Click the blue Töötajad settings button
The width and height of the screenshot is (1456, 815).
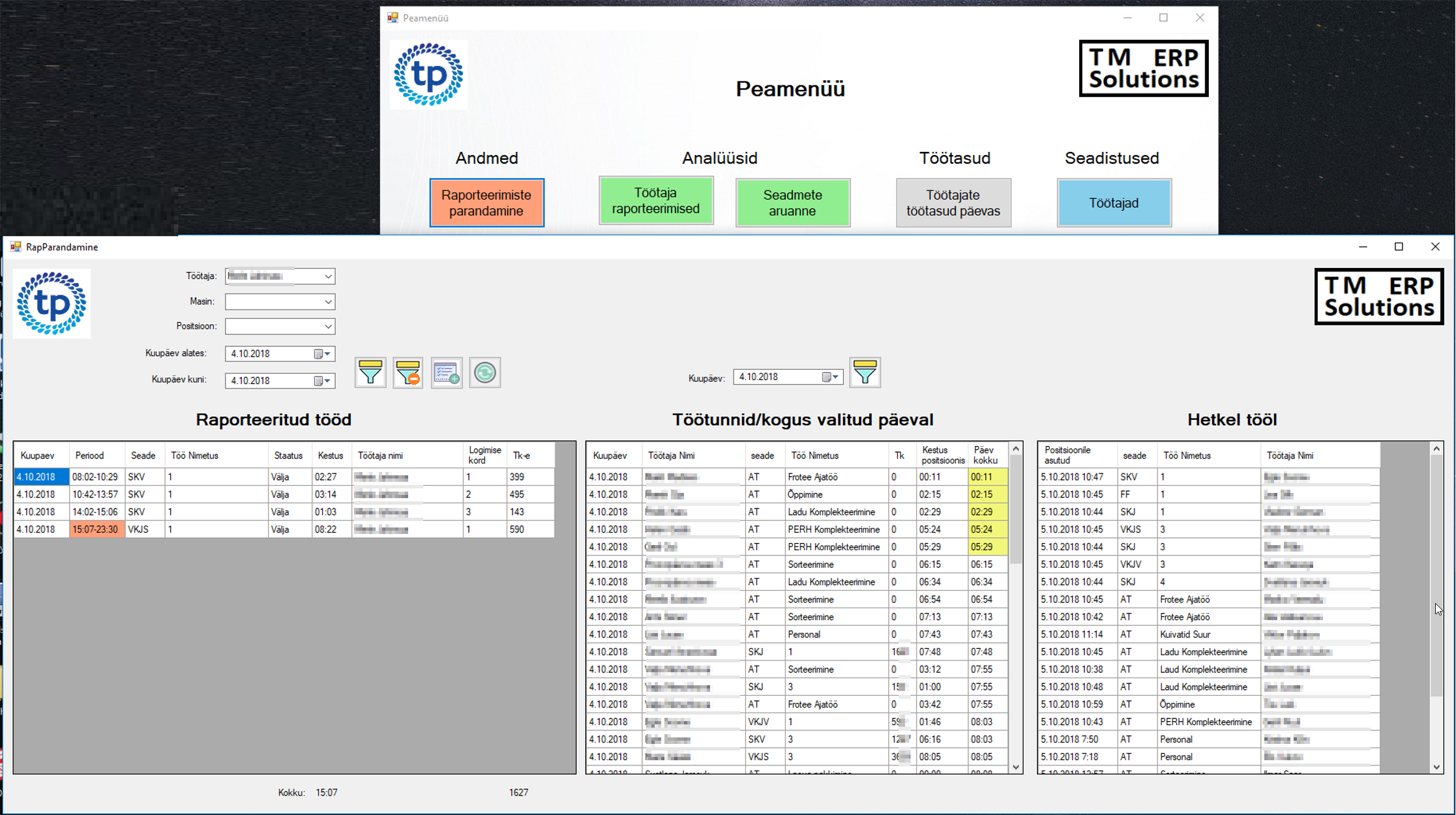1114,203
